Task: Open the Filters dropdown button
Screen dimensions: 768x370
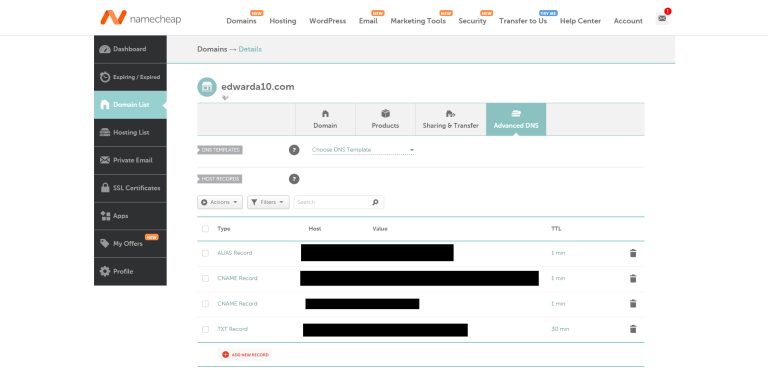Action: pyautogui.click(x=268, y=202)
